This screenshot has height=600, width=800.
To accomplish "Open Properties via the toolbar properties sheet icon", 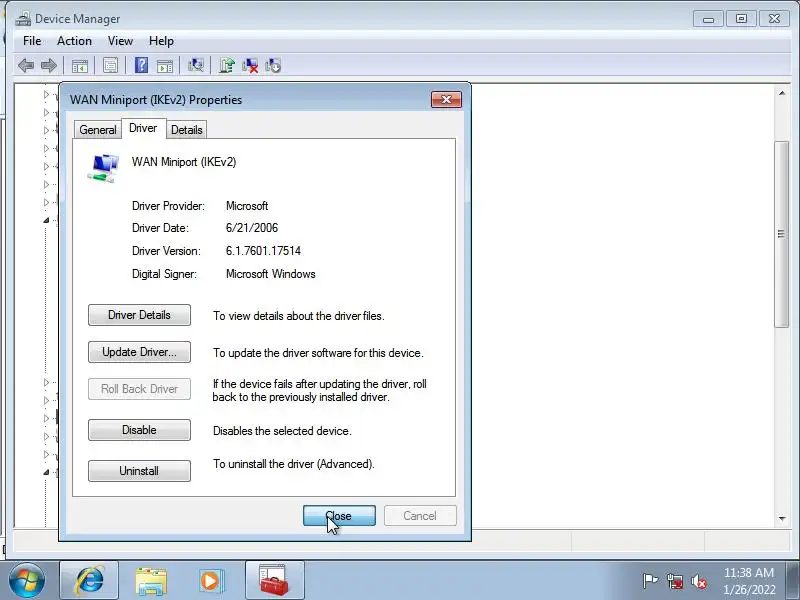I will pos(110,65).
